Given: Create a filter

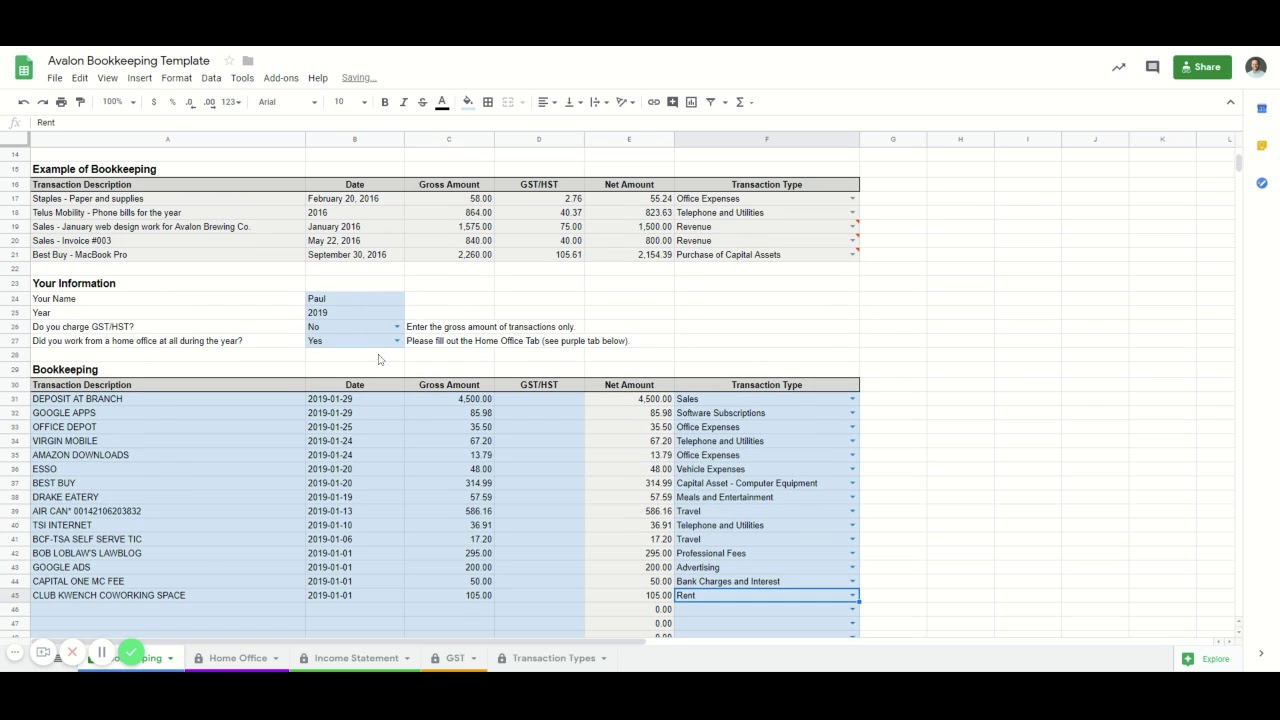Looking at the screenshot, I should coord(713,102).
